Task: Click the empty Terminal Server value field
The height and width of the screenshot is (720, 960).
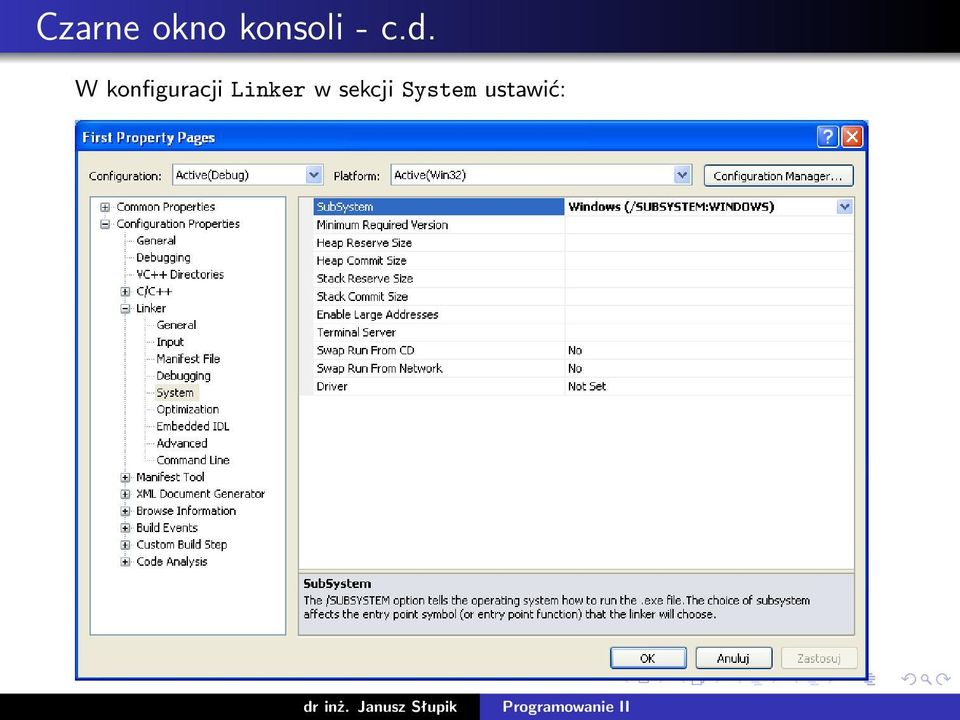Action: (x=709, y=332)
